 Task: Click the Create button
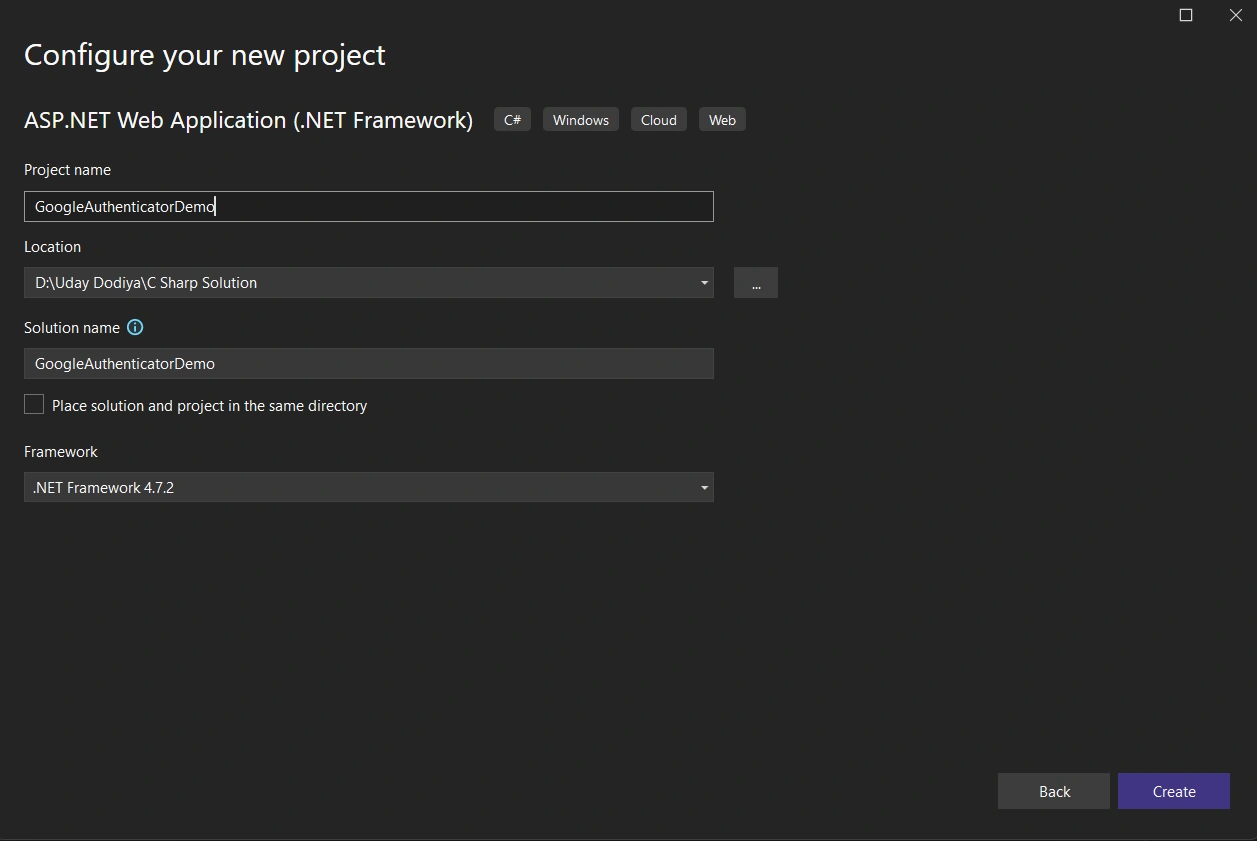click(1174, 791)
